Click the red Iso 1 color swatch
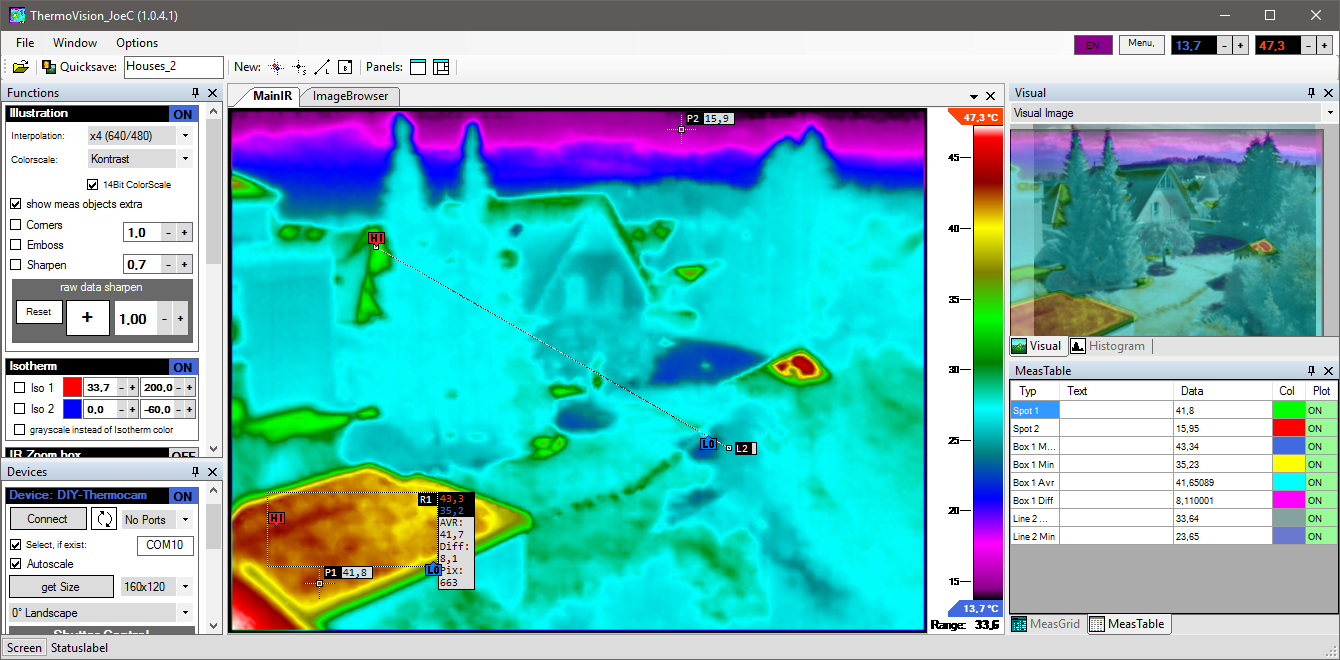 click(72, 387)
